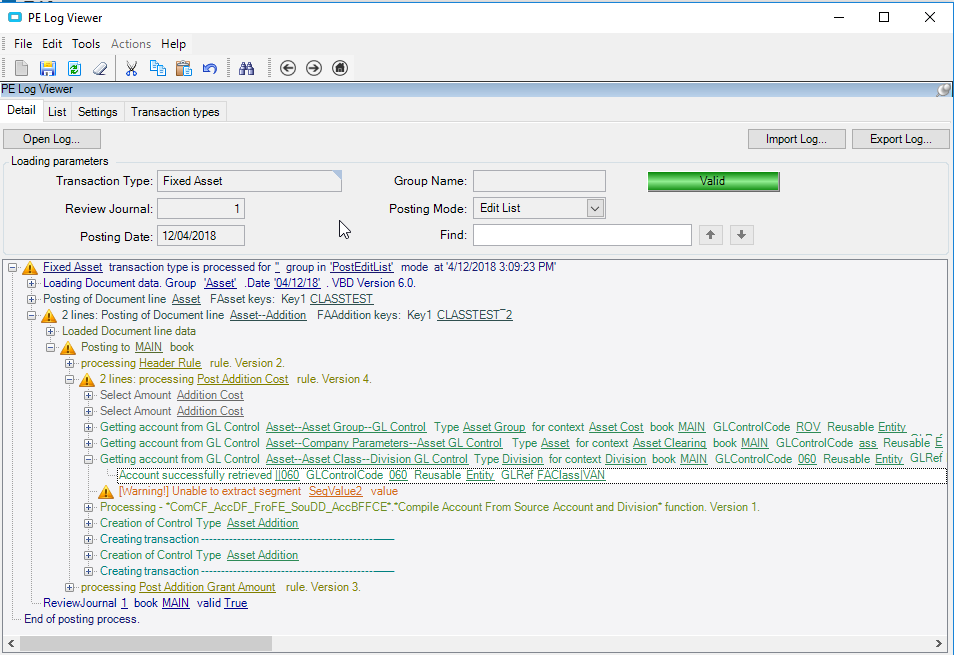Click the Group Name input field

[539, 181]
